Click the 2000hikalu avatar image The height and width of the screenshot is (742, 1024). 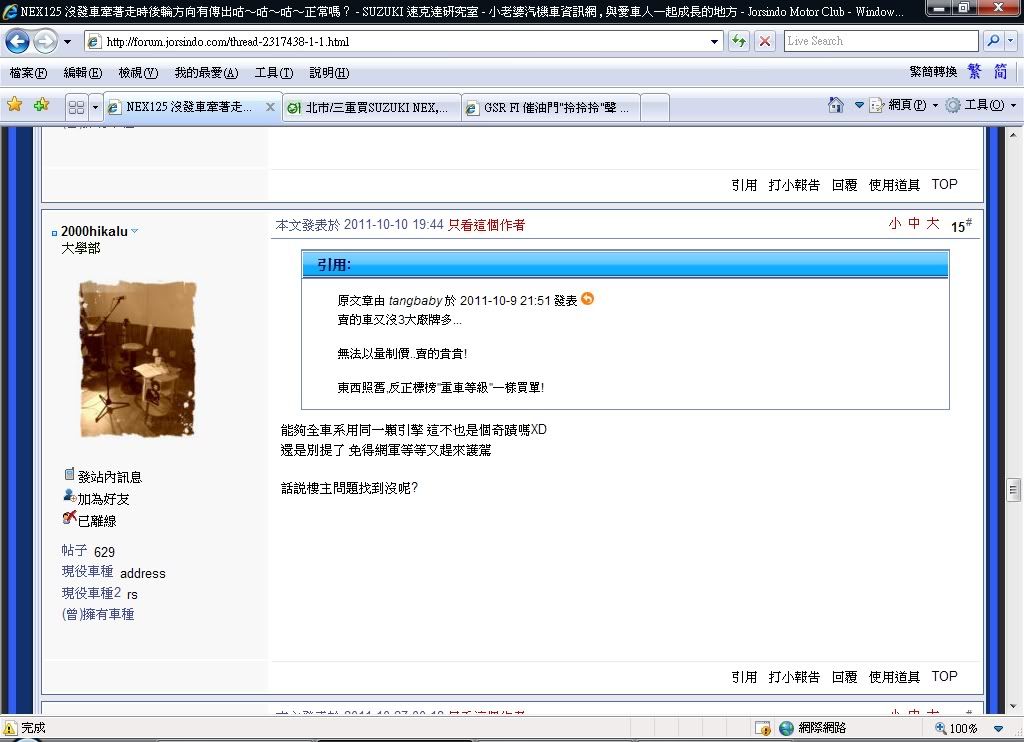coord(137,359)
